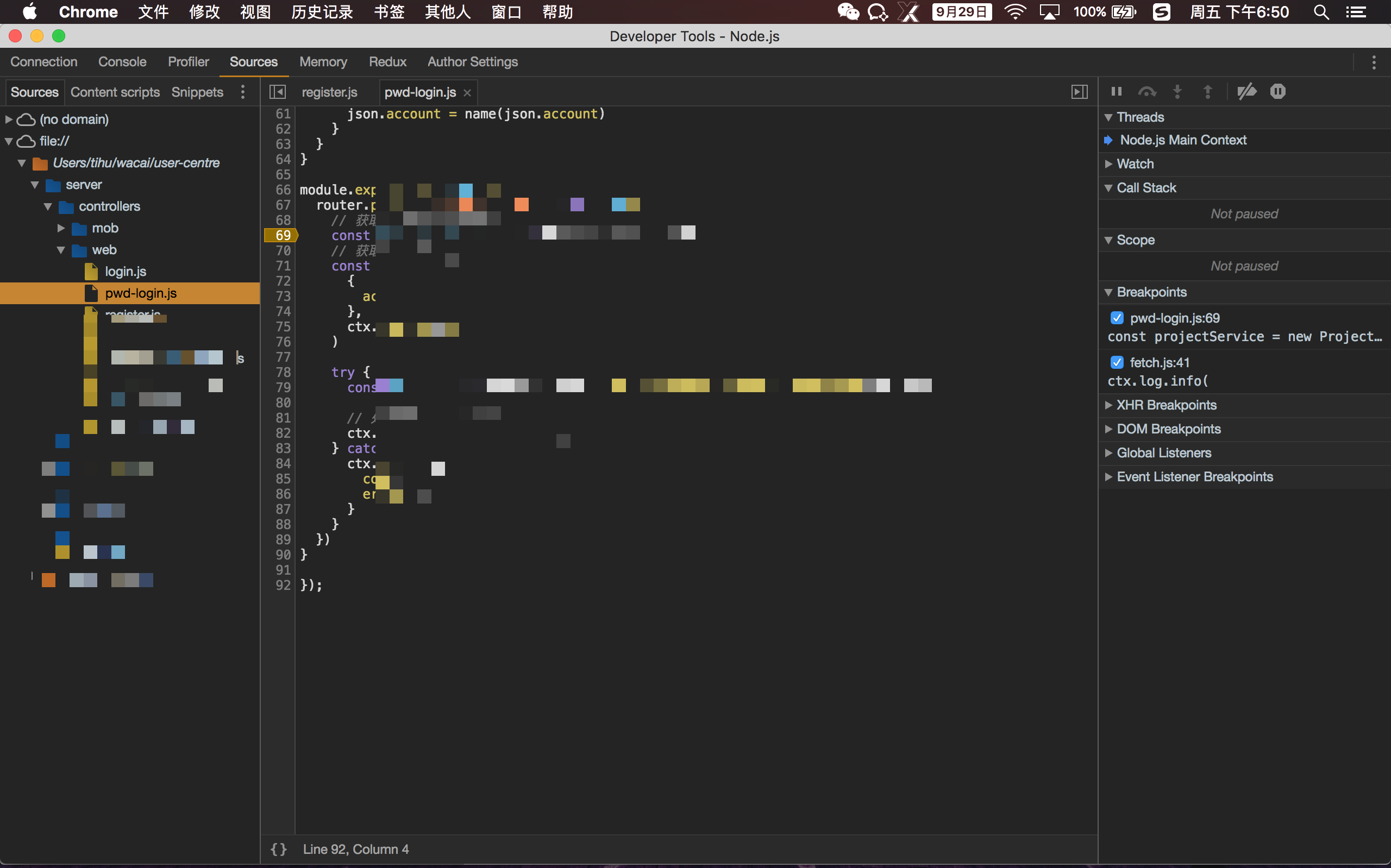Click the AirPlay display icon

click(x=1049, y=12)
